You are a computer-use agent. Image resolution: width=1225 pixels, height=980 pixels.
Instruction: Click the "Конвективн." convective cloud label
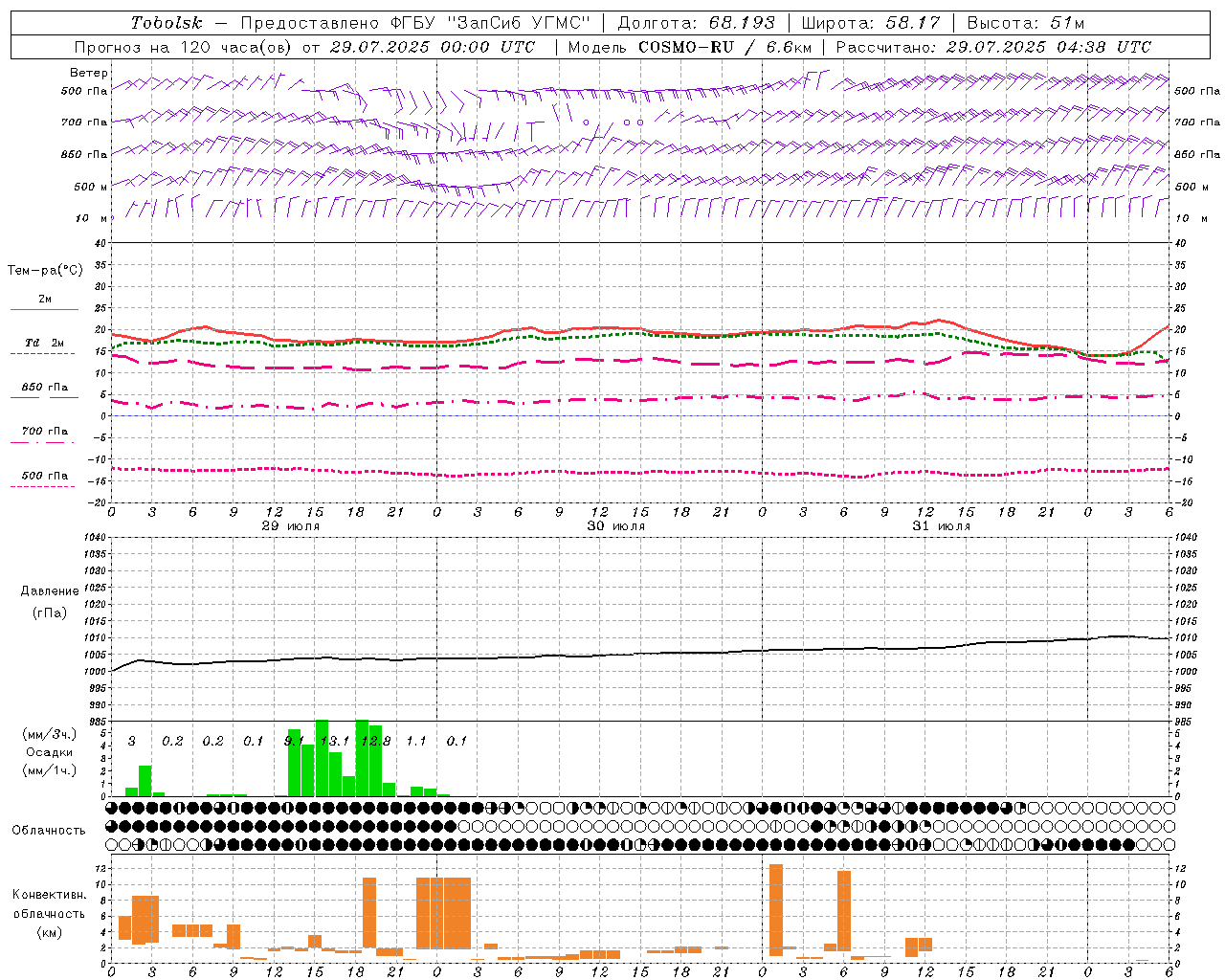(x=49, y=895)
